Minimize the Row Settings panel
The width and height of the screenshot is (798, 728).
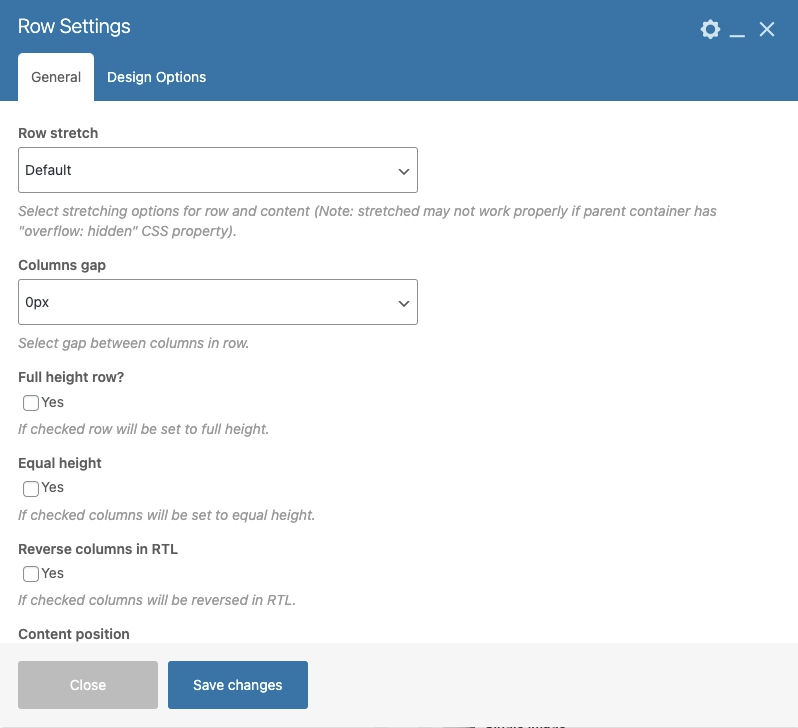(x=738, y=31)
